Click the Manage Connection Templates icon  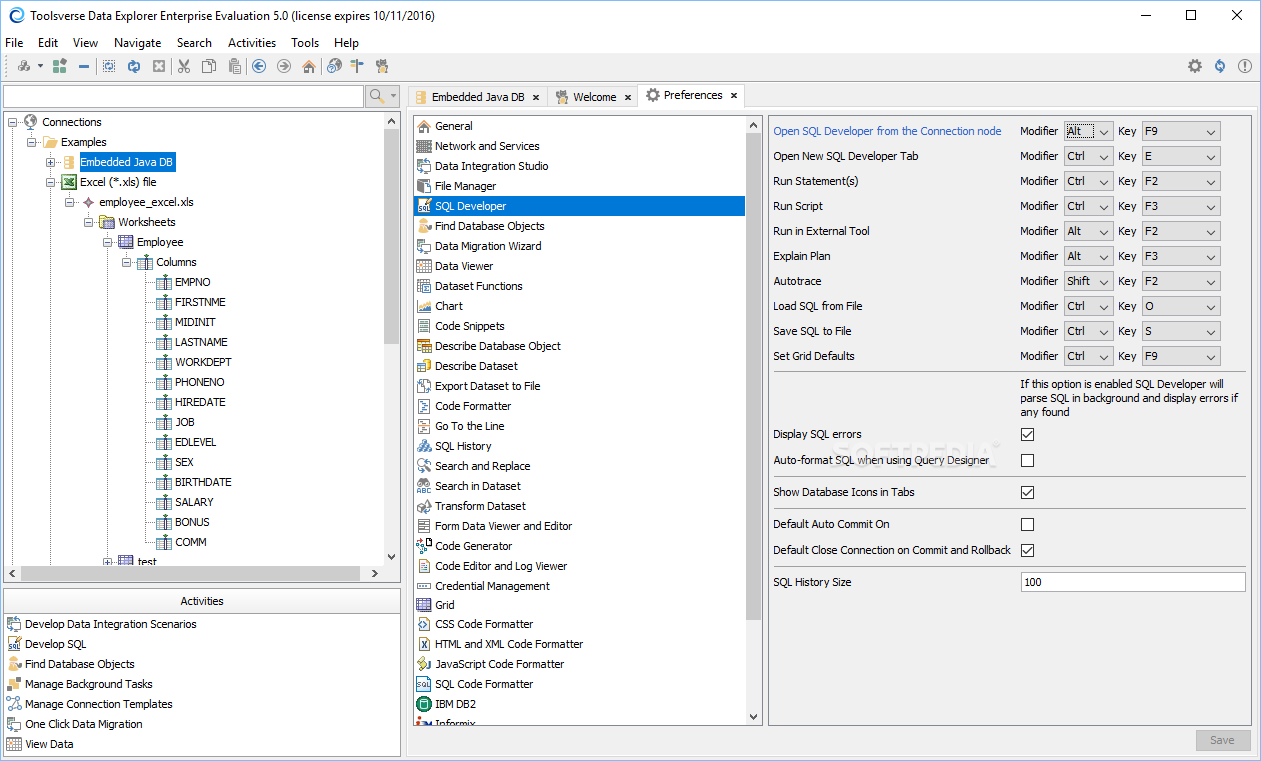click(x=14, y=704)
